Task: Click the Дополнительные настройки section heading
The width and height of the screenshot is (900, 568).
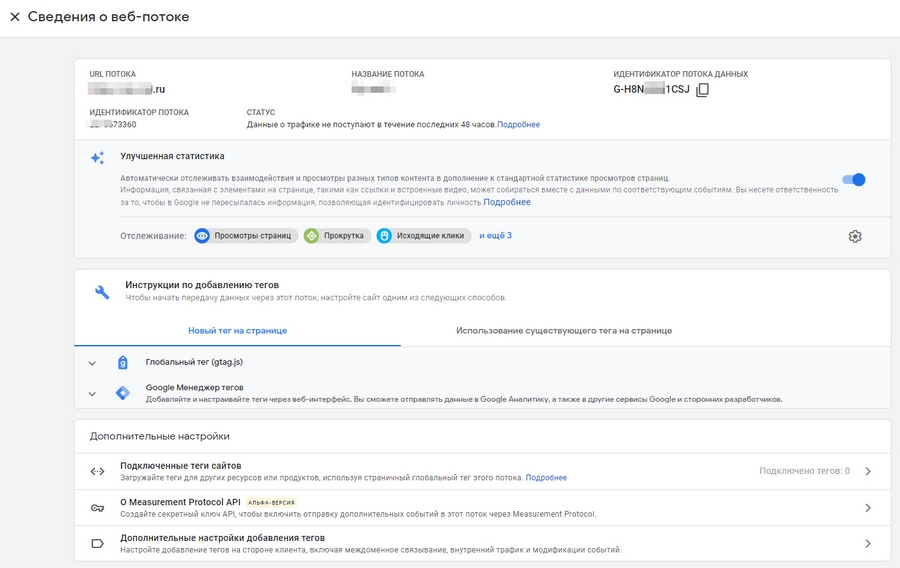Action: tap(160, 436)
